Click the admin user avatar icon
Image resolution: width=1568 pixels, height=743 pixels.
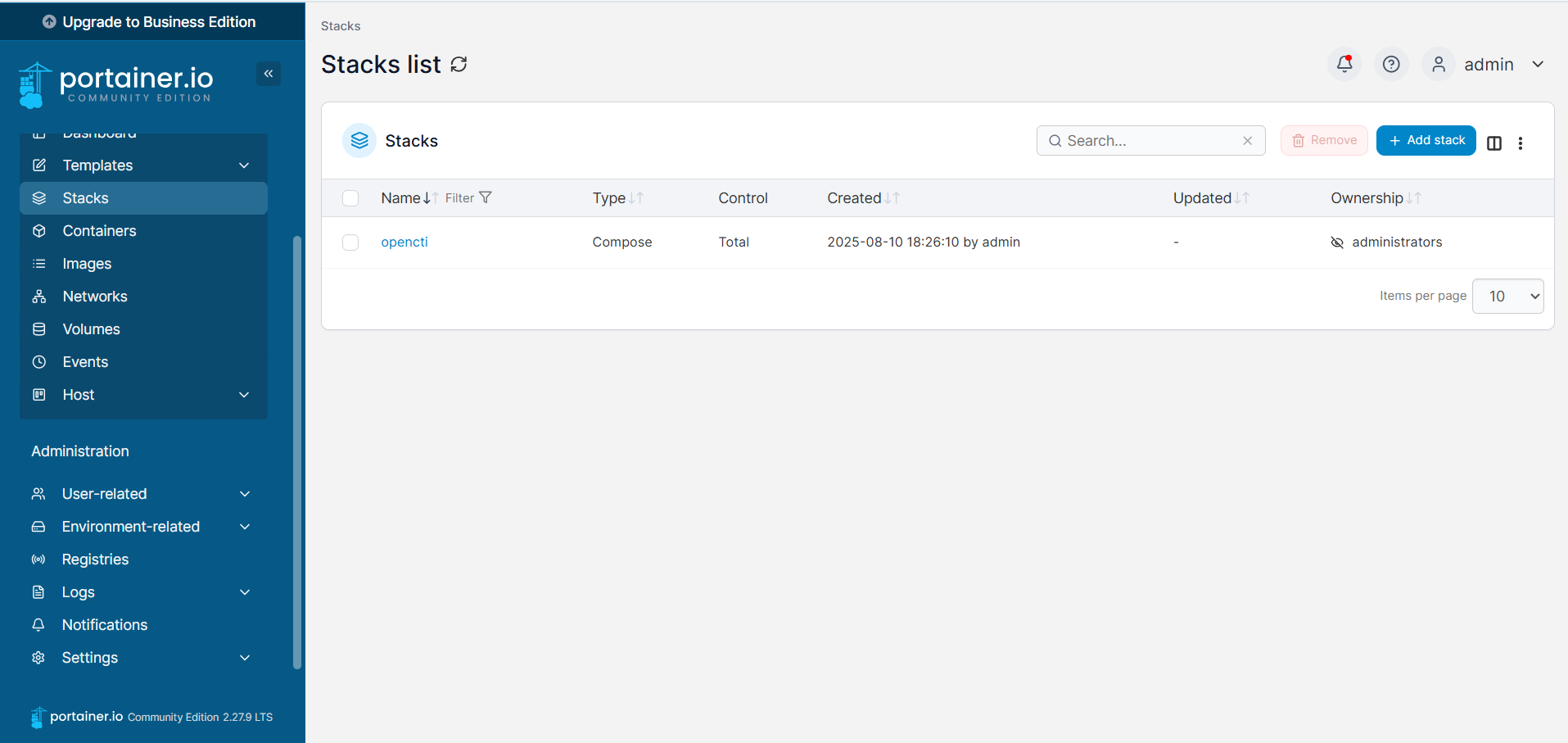coord(1439,64)
